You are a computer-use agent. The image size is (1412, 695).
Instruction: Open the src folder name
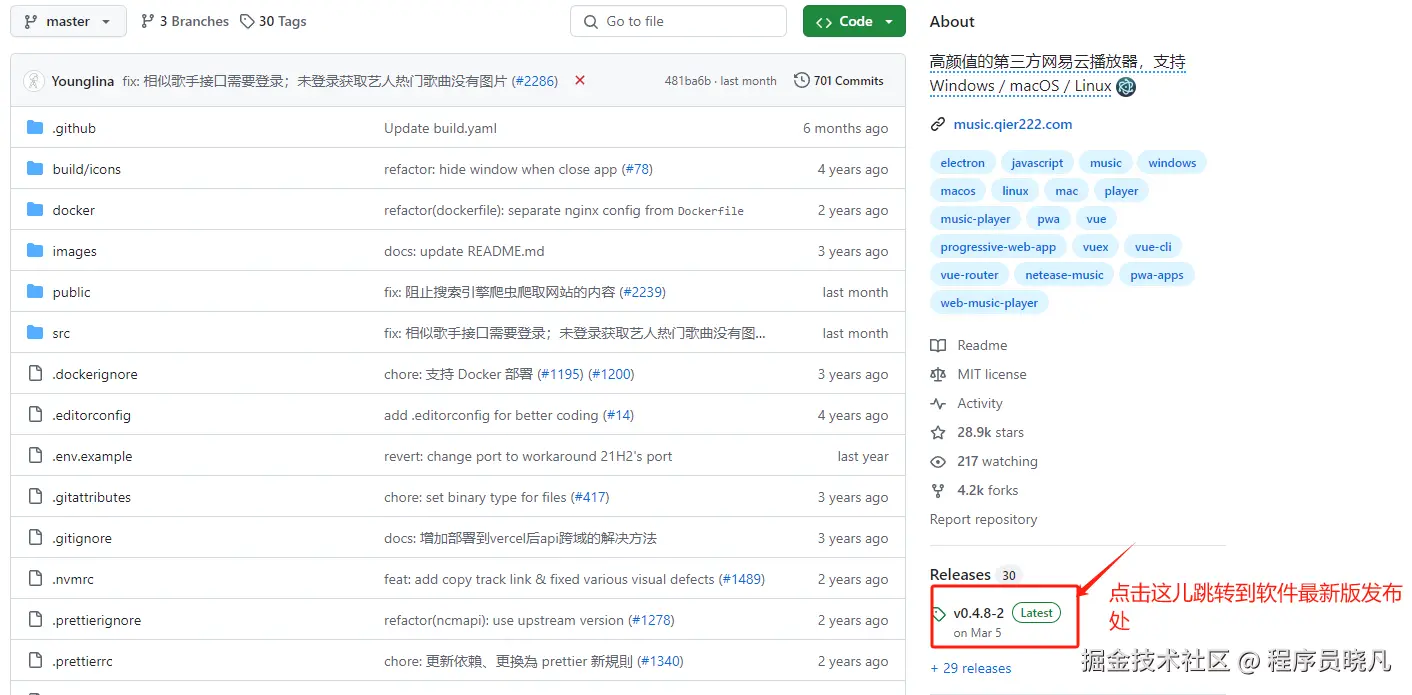[x=61, y=333]
